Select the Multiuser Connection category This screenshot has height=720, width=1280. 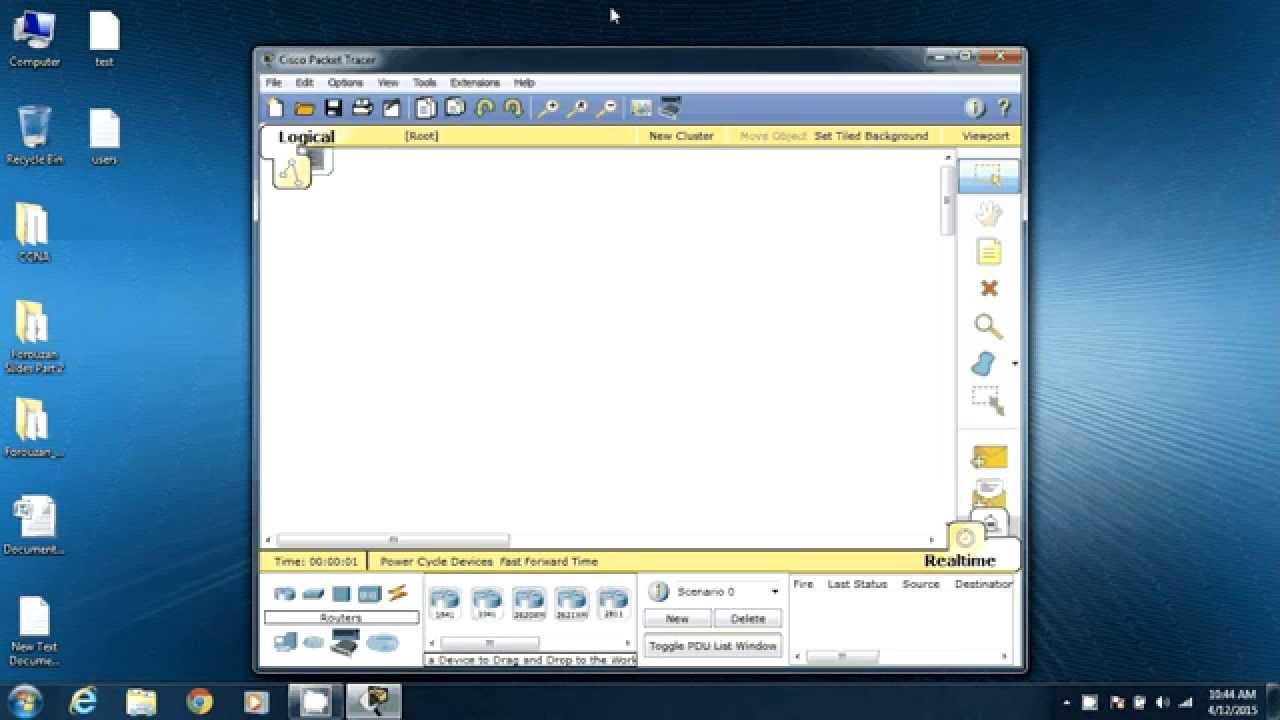pyautogui.click(x=382, y=643)
